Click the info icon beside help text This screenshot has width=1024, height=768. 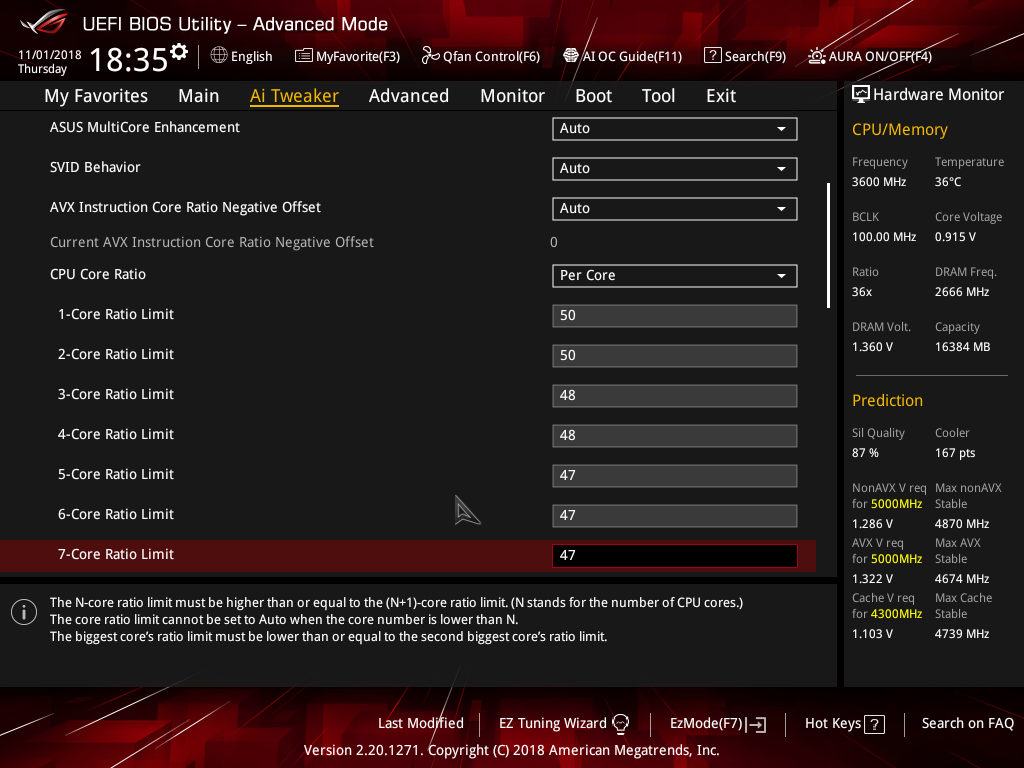click(24, 612)
